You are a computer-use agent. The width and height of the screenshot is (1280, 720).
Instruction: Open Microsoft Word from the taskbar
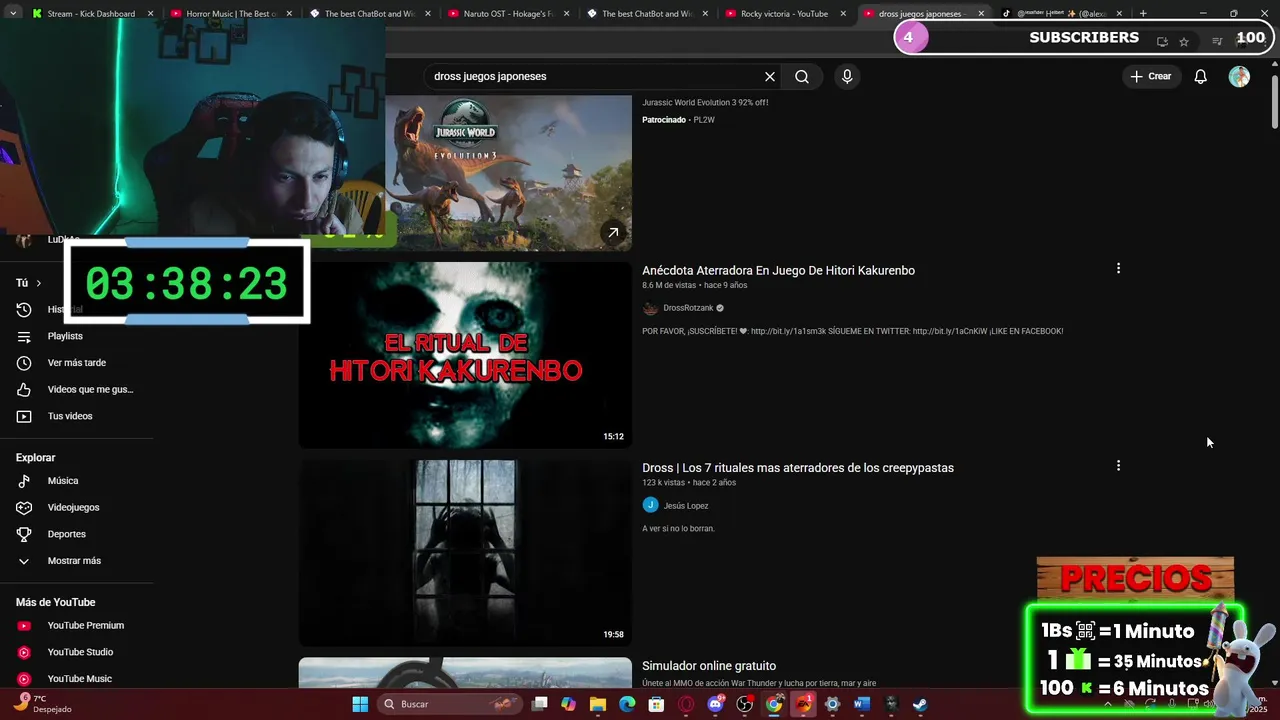tap(862, 704)
